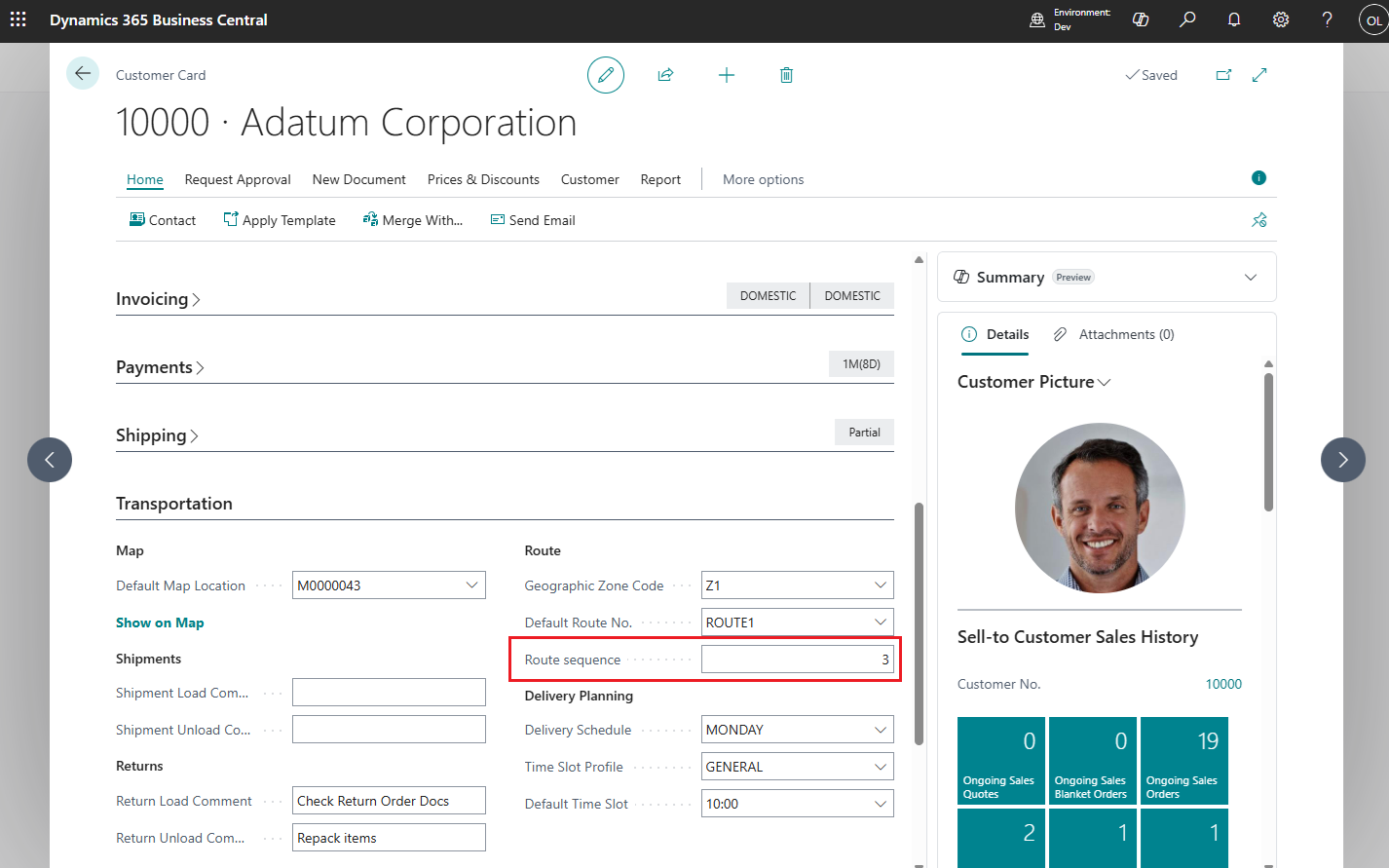Click the Route sequence input field
This screenshot has height=868, width=1389.
tap(796, 660)
